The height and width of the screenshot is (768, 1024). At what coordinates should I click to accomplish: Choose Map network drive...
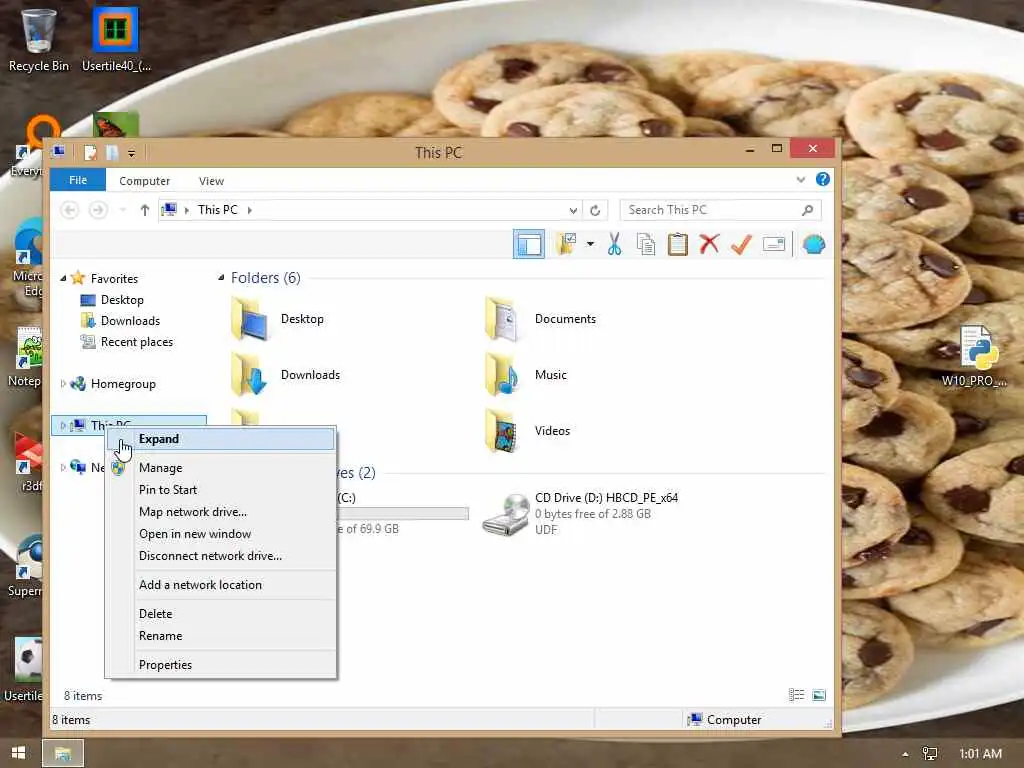point(221,512)
